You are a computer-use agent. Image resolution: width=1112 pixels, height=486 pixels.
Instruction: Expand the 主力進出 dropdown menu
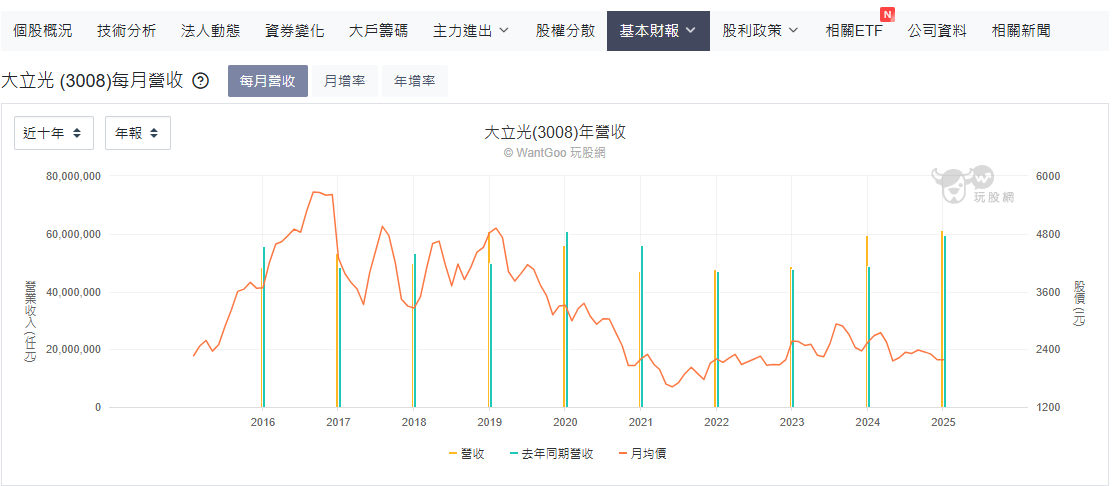471,31
